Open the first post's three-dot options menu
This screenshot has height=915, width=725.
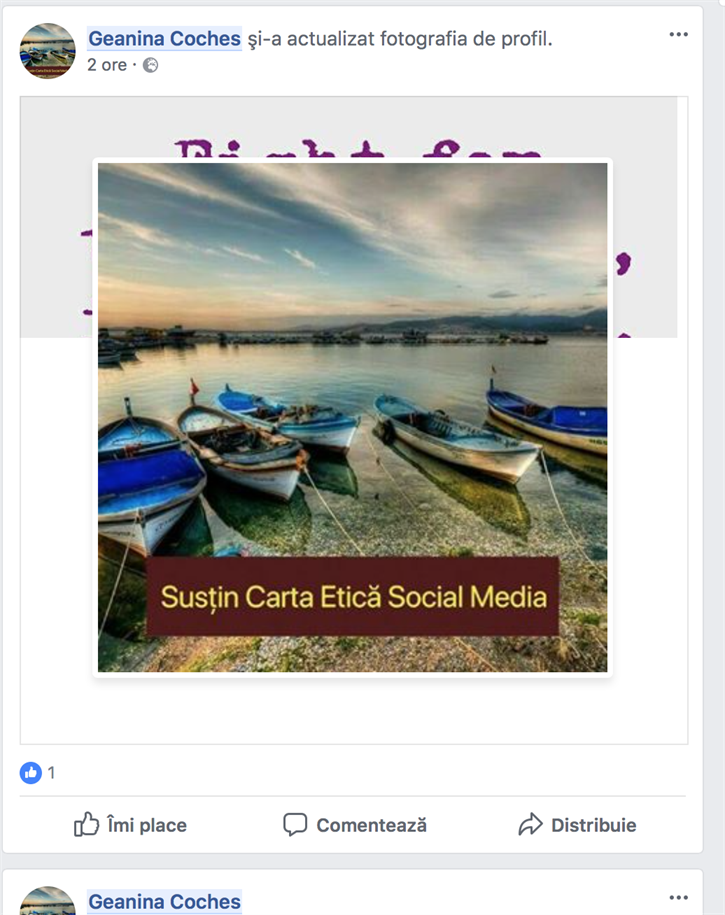pos(678,34)
